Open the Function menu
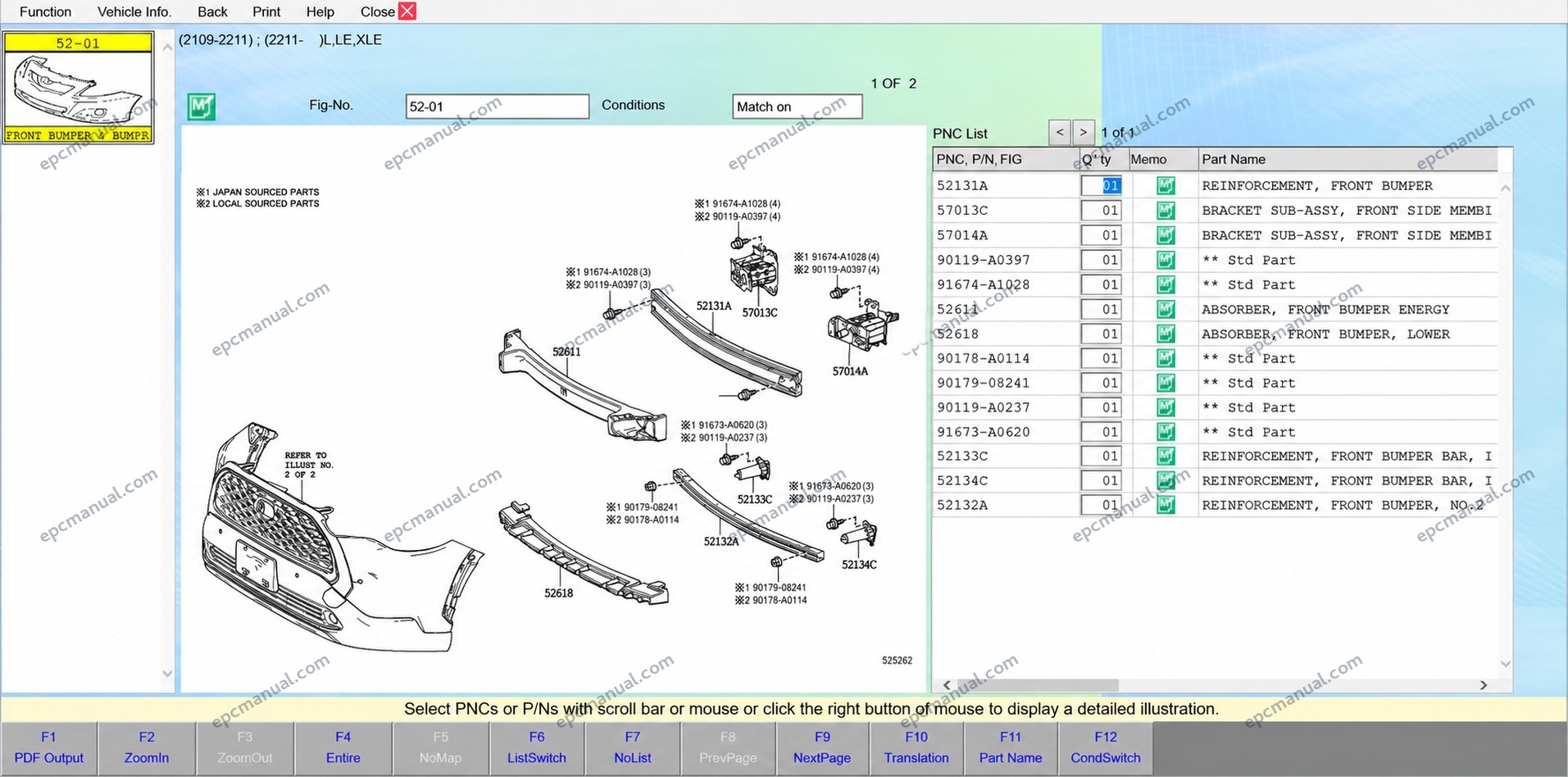This screenshot has width=1568, height=777. (x=45, y=11)
